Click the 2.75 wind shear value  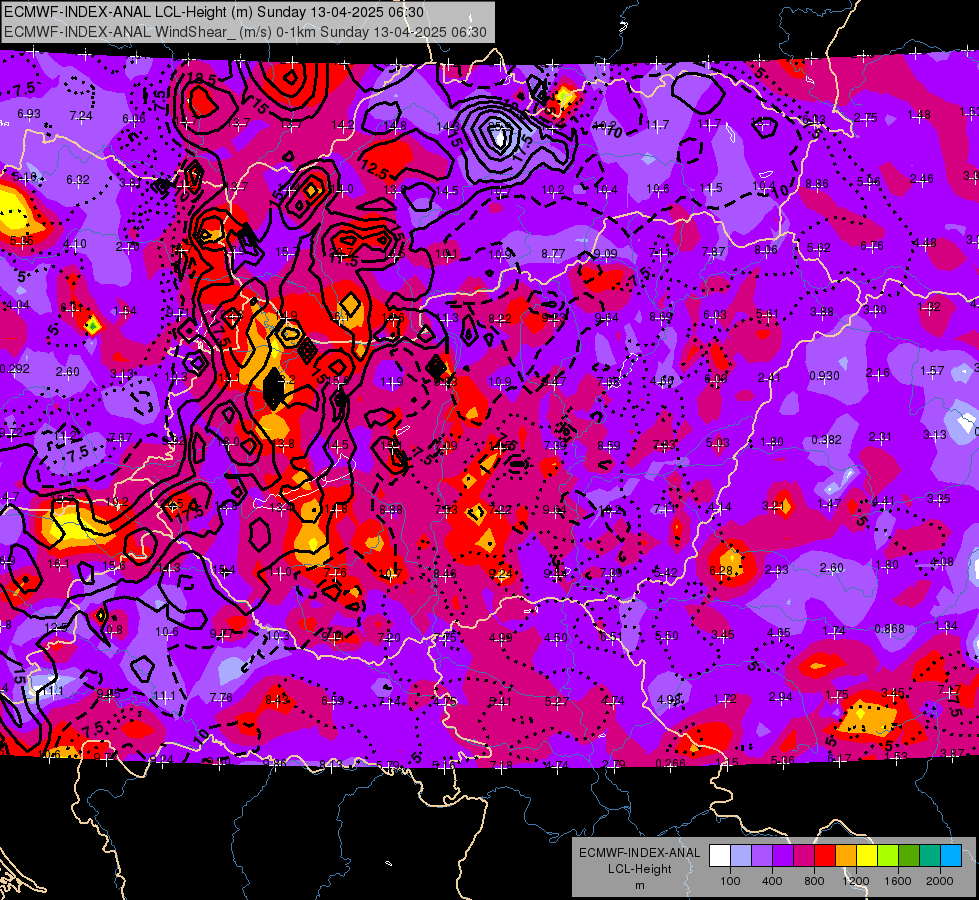coord(865,118)
